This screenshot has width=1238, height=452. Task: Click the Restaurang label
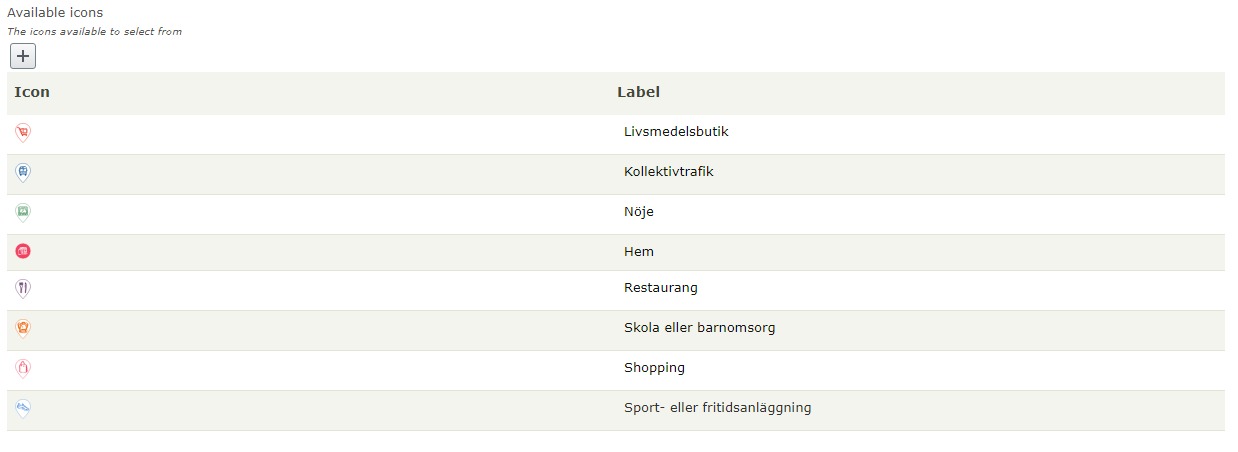click(x=660, y=288)
